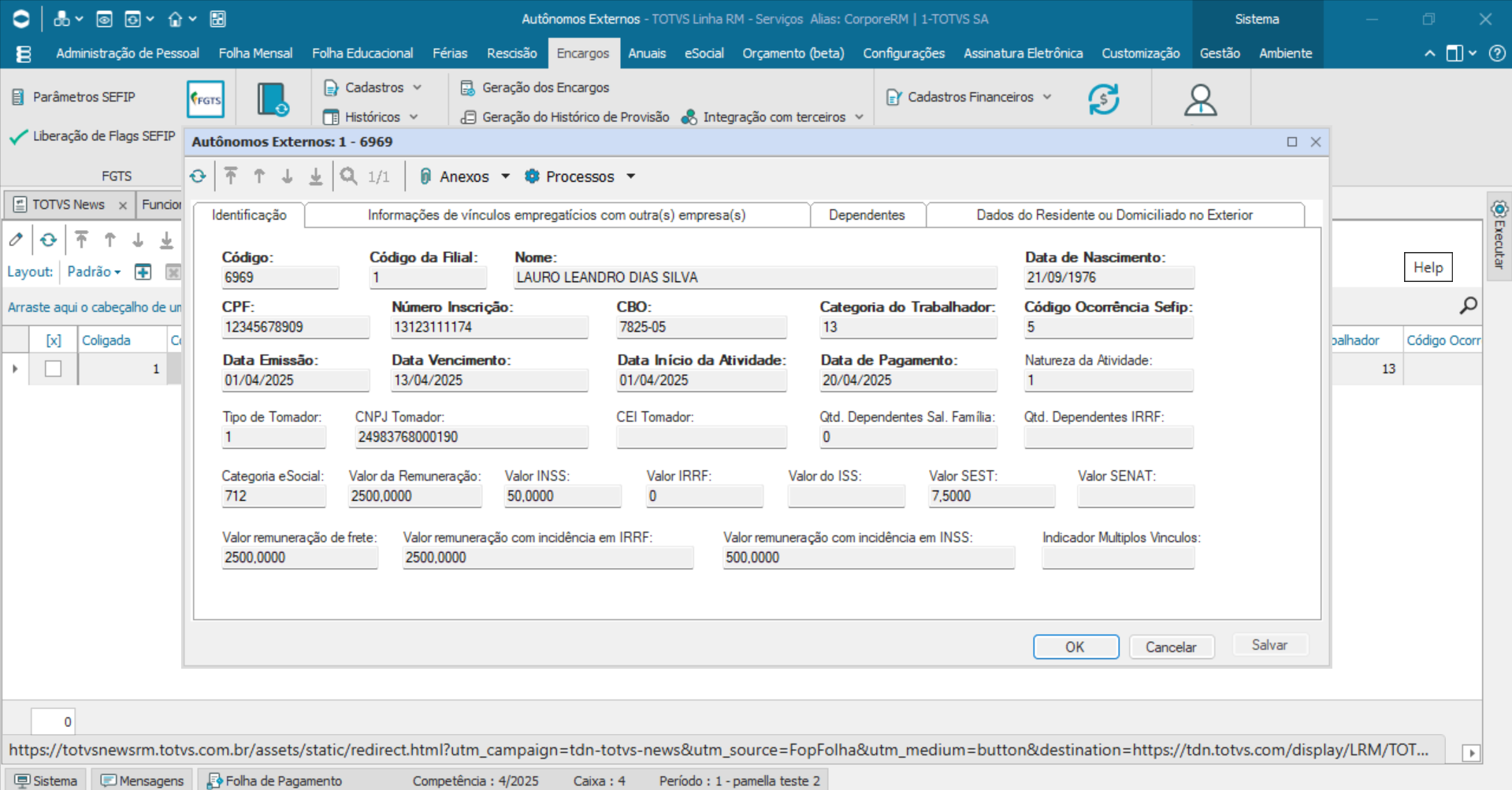This screenshot has width=1512, height=790.
Task: Open Mensagens in the status bar
Action: (x=143, y=781)
